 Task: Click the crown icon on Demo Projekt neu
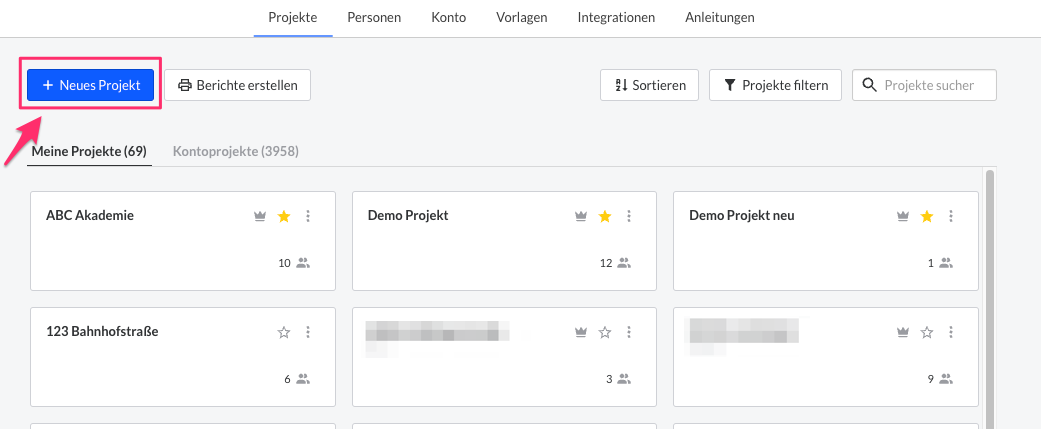coord(902,216)
